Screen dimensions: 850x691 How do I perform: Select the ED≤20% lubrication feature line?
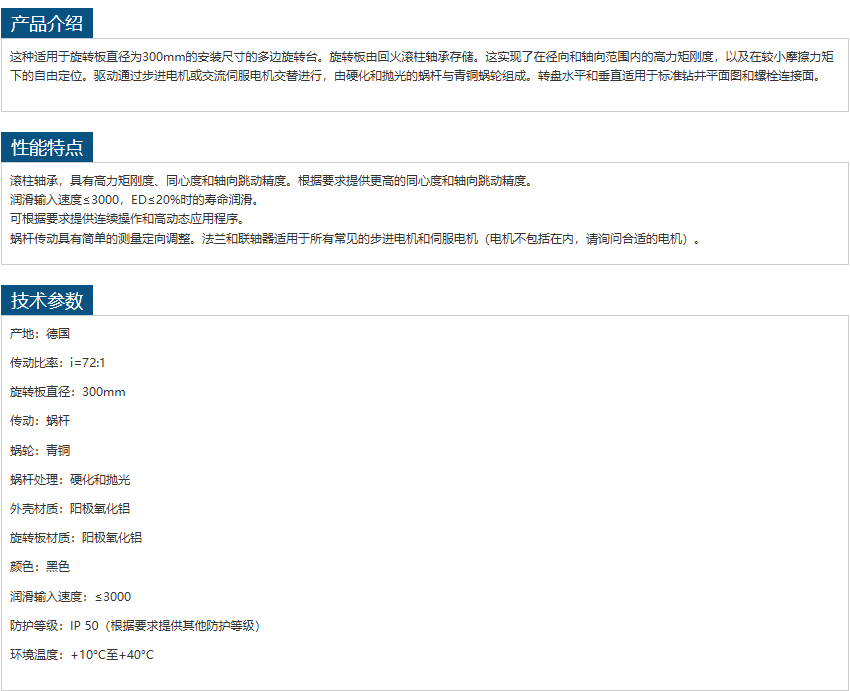tap(134, 200)
